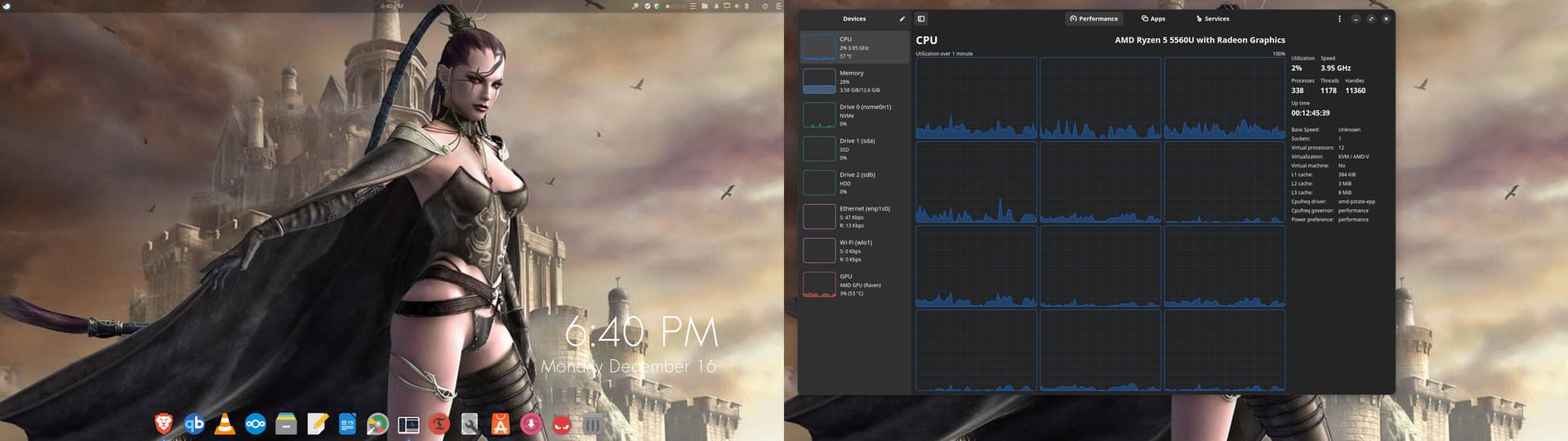Open the three-dot main menu
Viewport: 1568px width, 441px height.
click(1339, 19)
